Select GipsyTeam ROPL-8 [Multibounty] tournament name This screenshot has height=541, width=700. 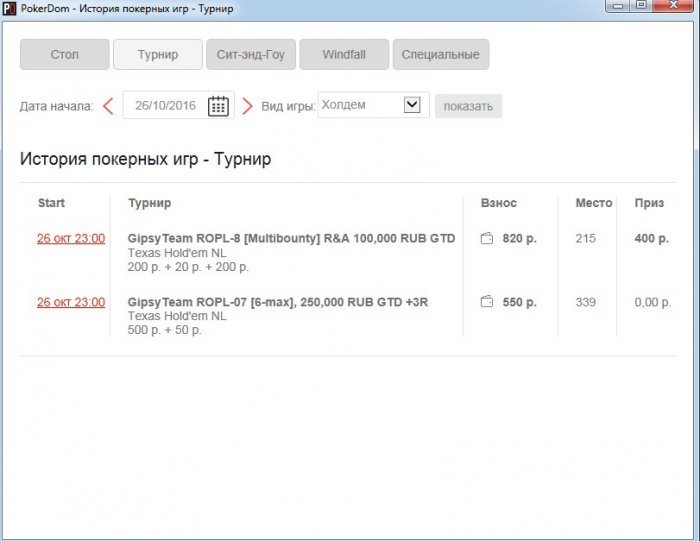(292, 238)
